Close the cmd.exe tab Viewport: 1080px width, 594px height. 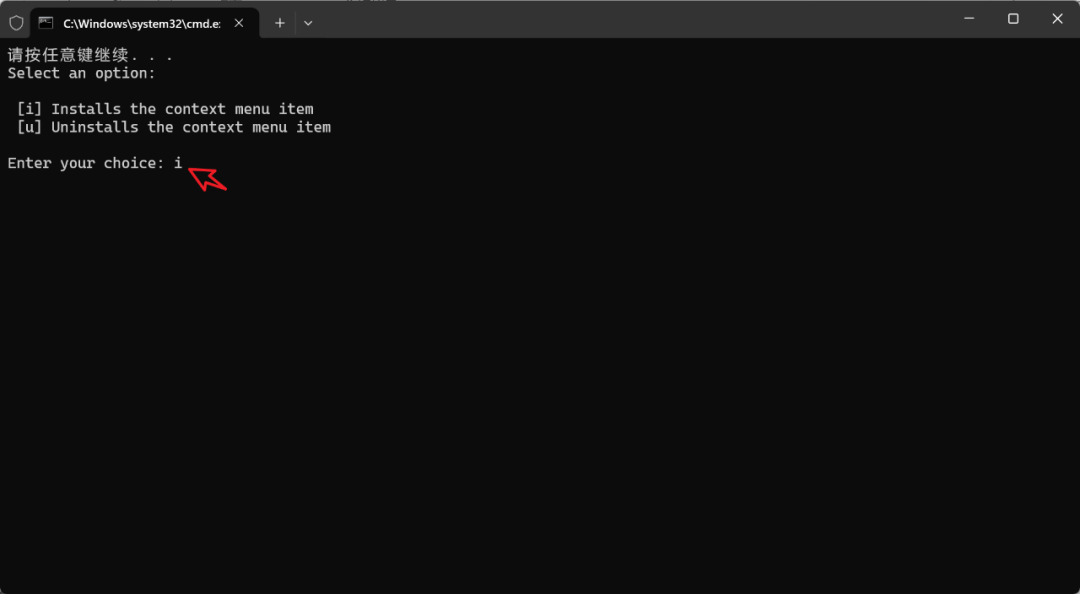point(239,23)
